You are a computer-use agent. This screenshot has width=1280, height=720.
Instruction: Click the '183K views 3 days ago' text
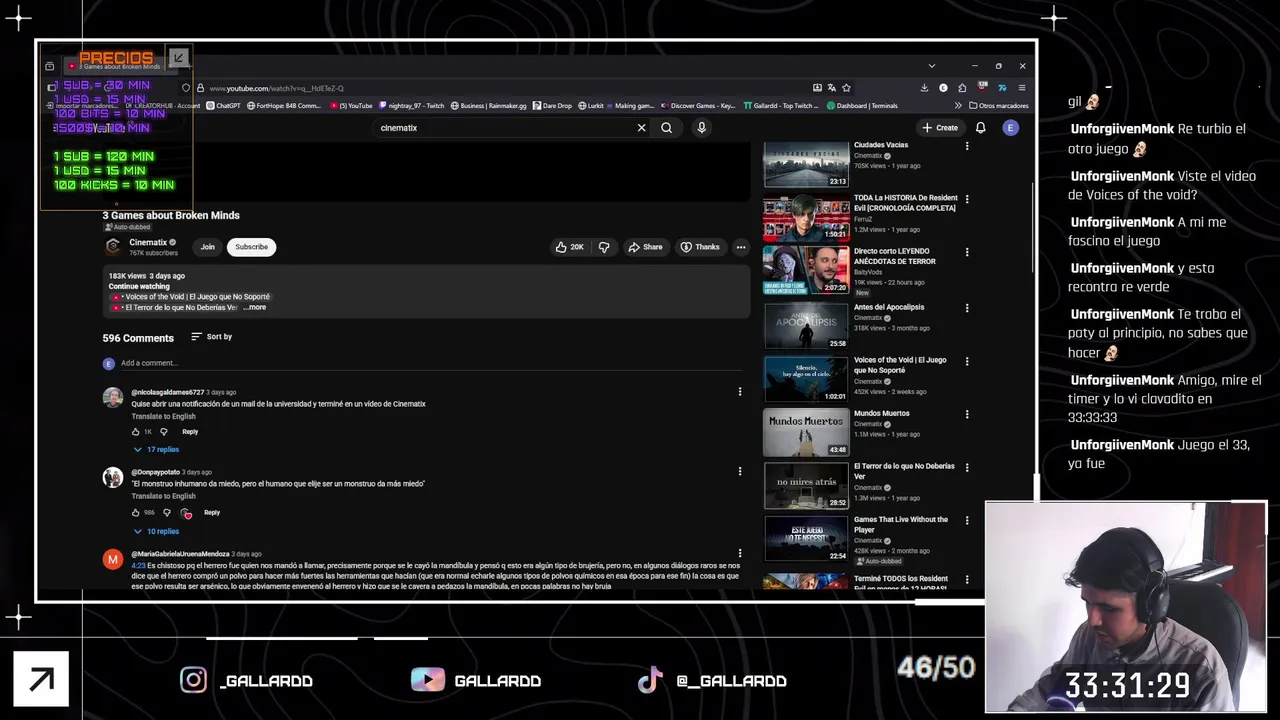coord(147,276)
